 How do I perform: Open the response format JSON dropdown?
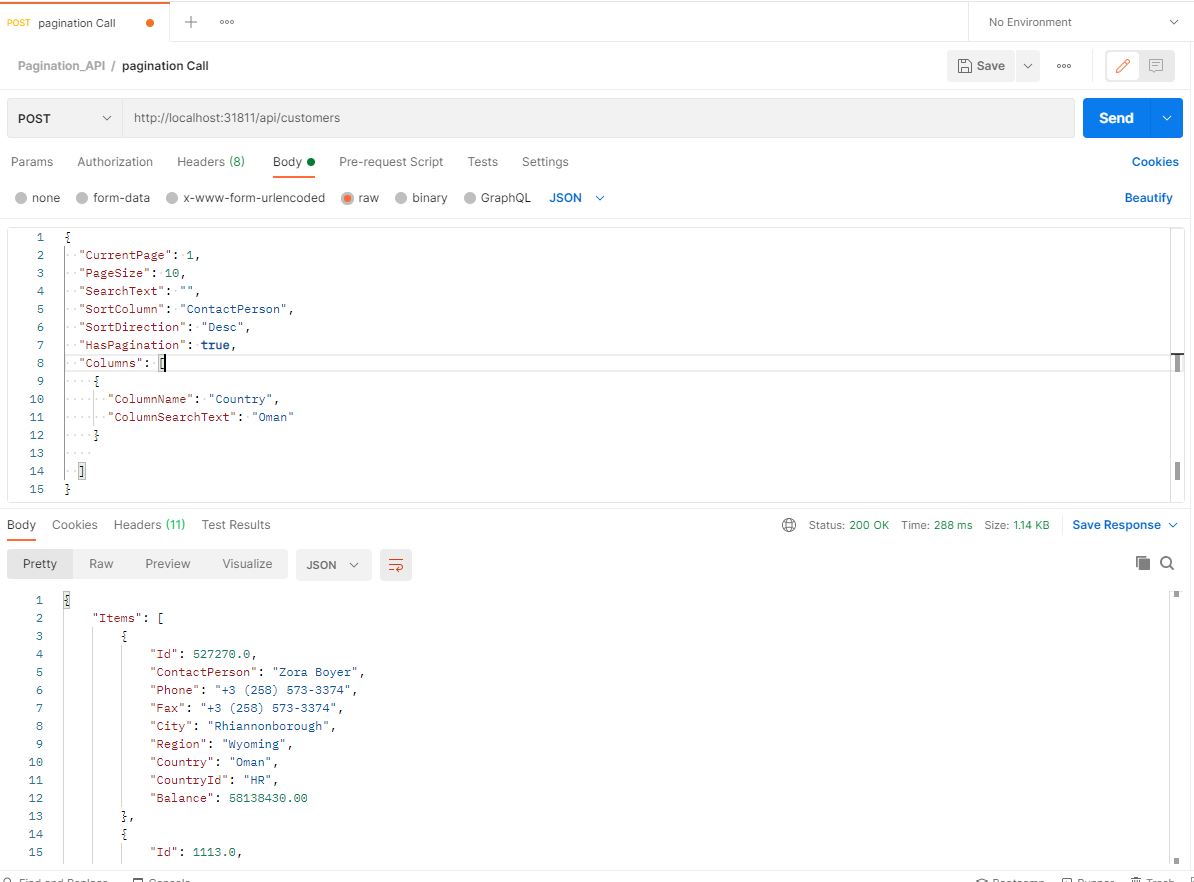333,564
